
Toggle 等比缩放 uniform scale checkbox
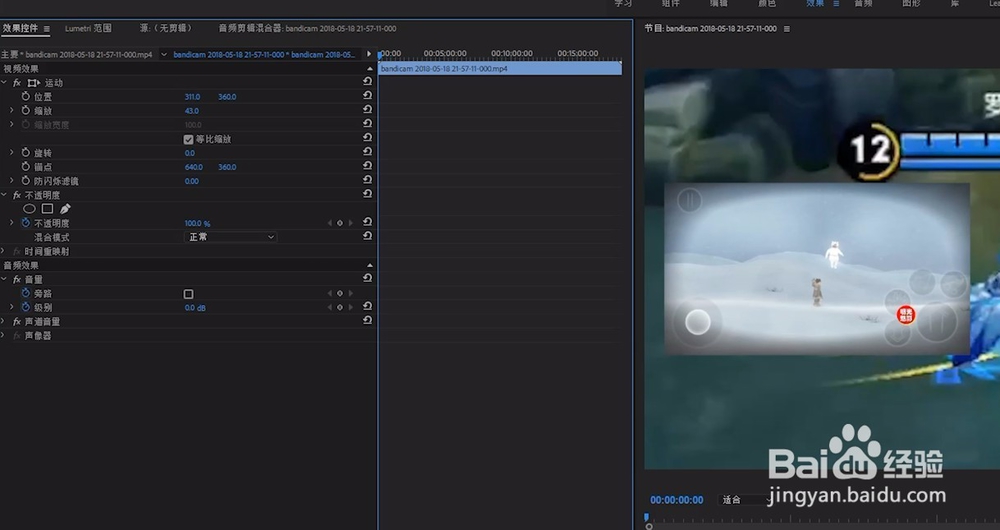tap(188, 139)
